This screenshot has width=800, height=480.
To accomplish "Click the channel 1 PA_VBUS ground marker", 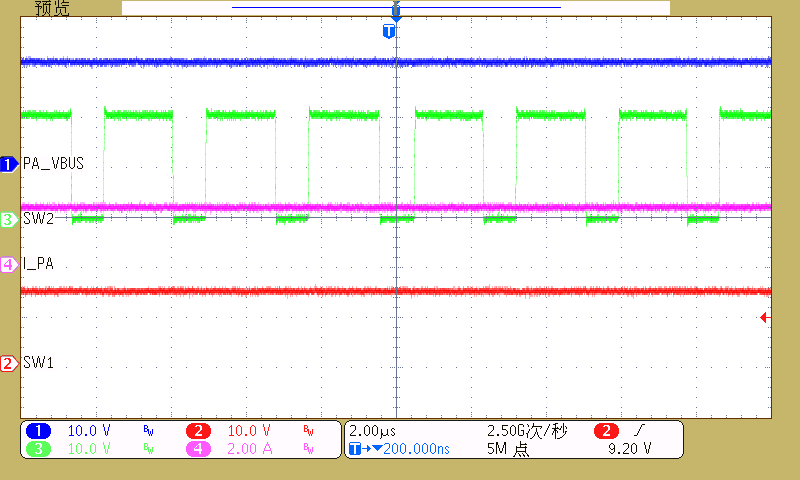I will click(x=9, y=164).
